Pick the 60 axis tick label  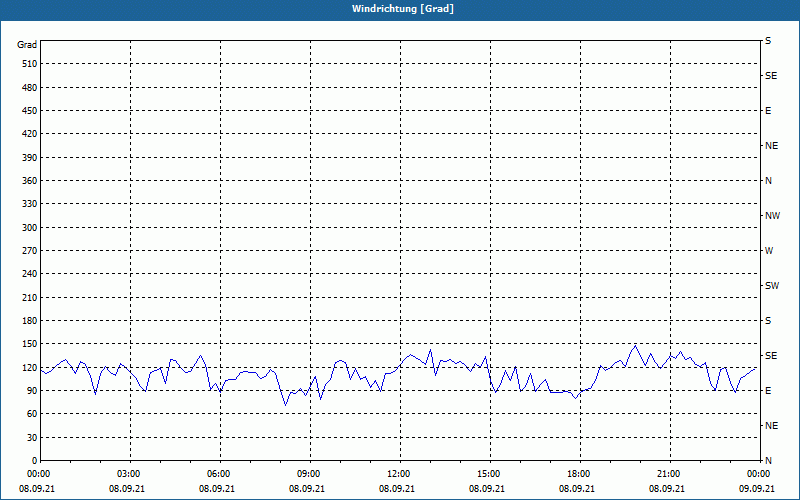point(32,414)
